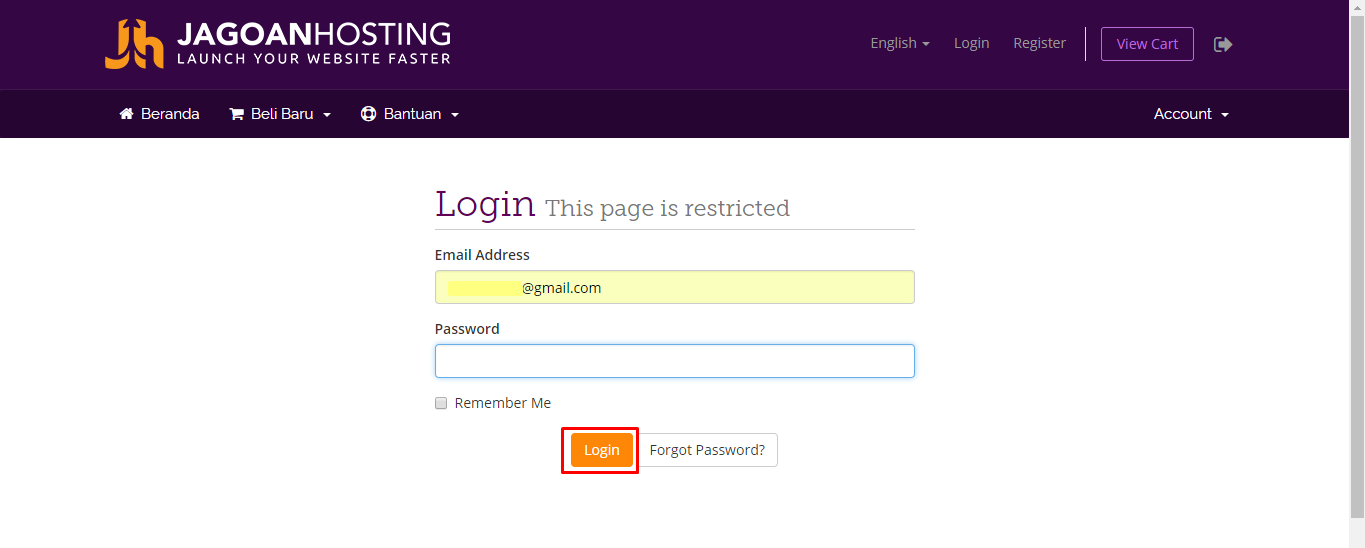Focus the Email Address input field

click(x=675, y=287)
